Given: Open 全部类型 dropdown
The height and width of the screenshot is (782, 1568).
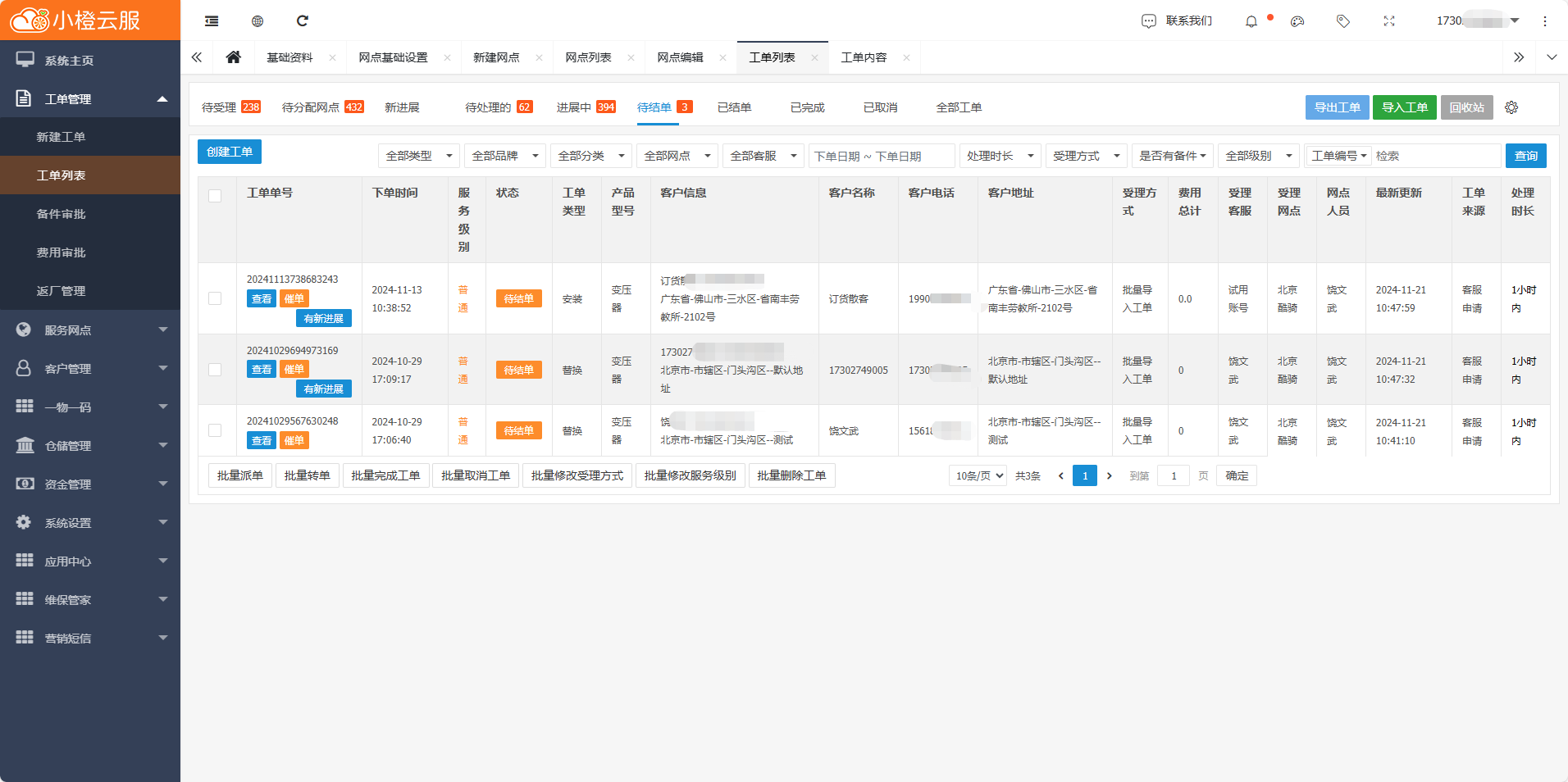Looking at the screenshot, I should click(419, 156).
